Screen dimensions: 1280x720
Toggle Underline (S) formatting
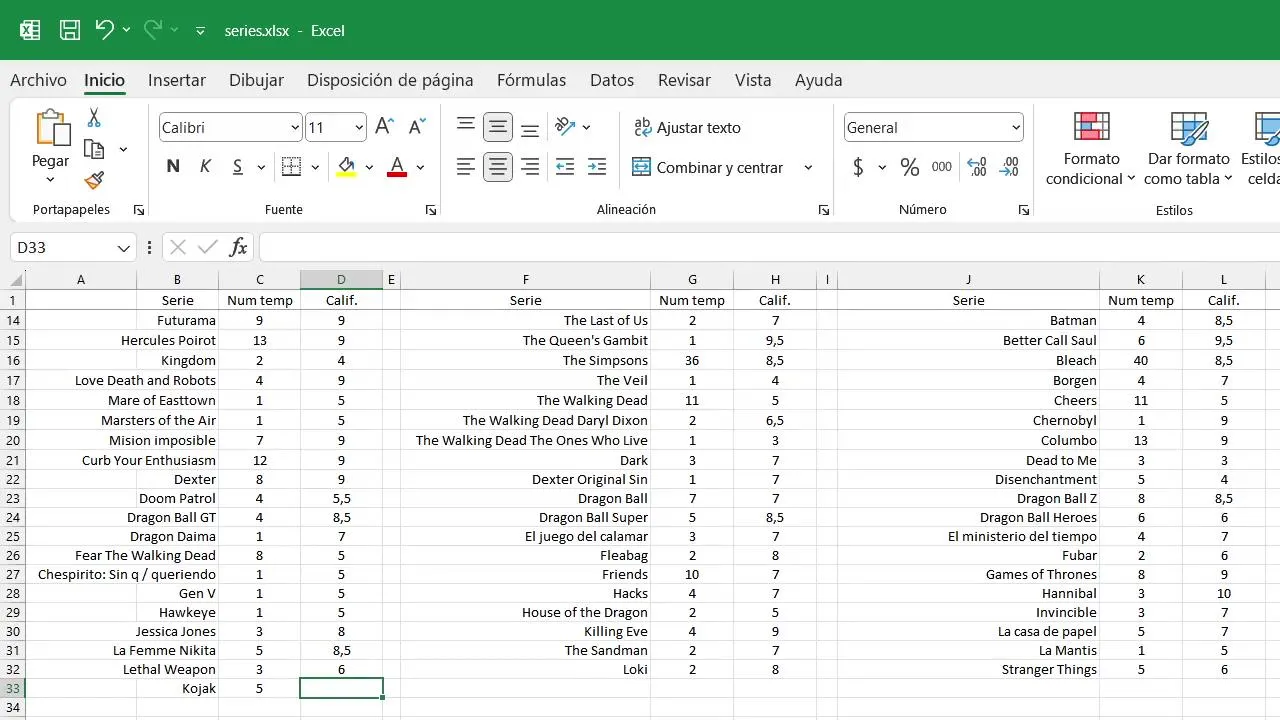coord(237,167)
